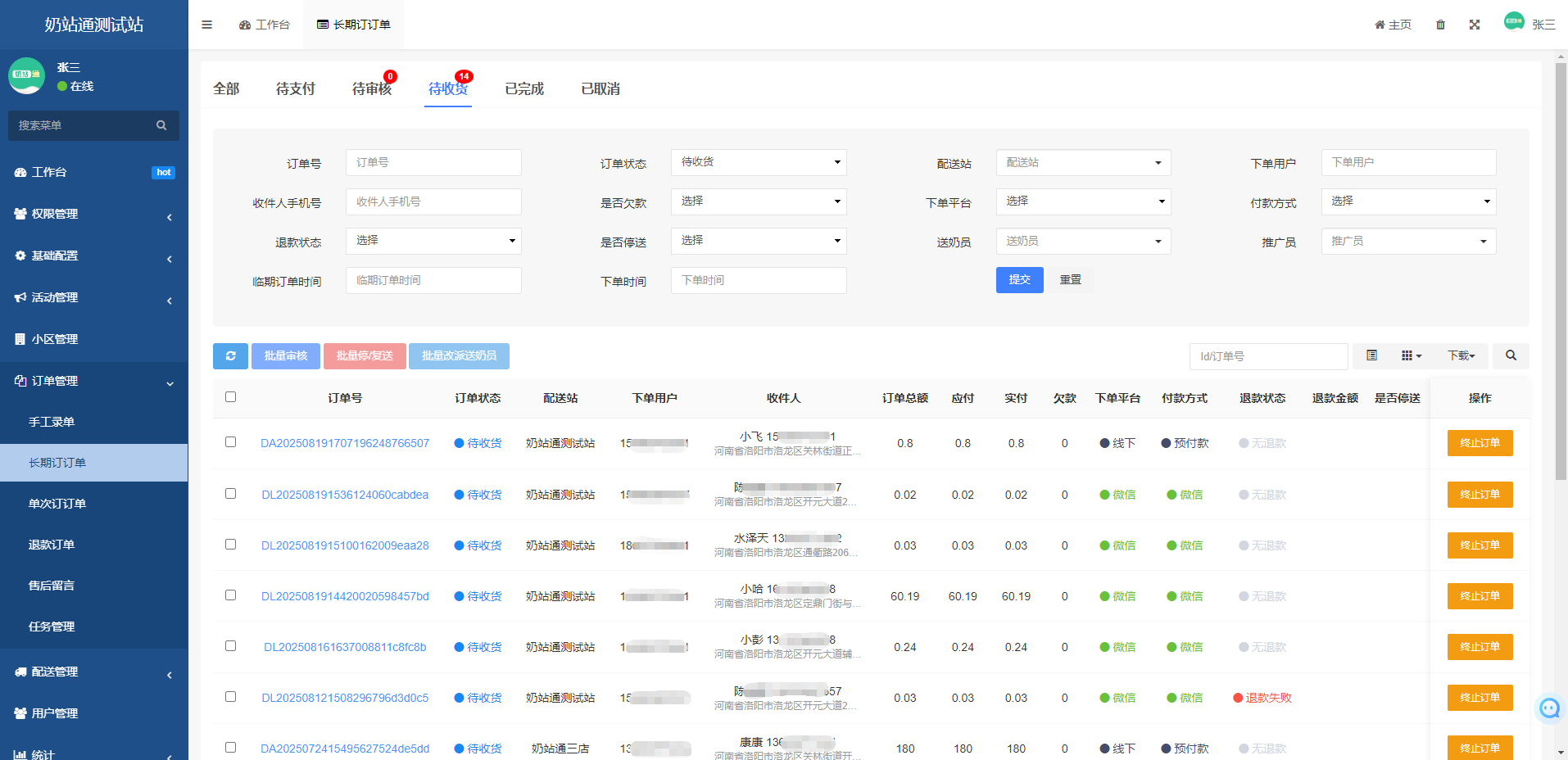
Task: Open 退款订单 in the sidebar menu
Action: pyautogui.click(x=52, y=545)
